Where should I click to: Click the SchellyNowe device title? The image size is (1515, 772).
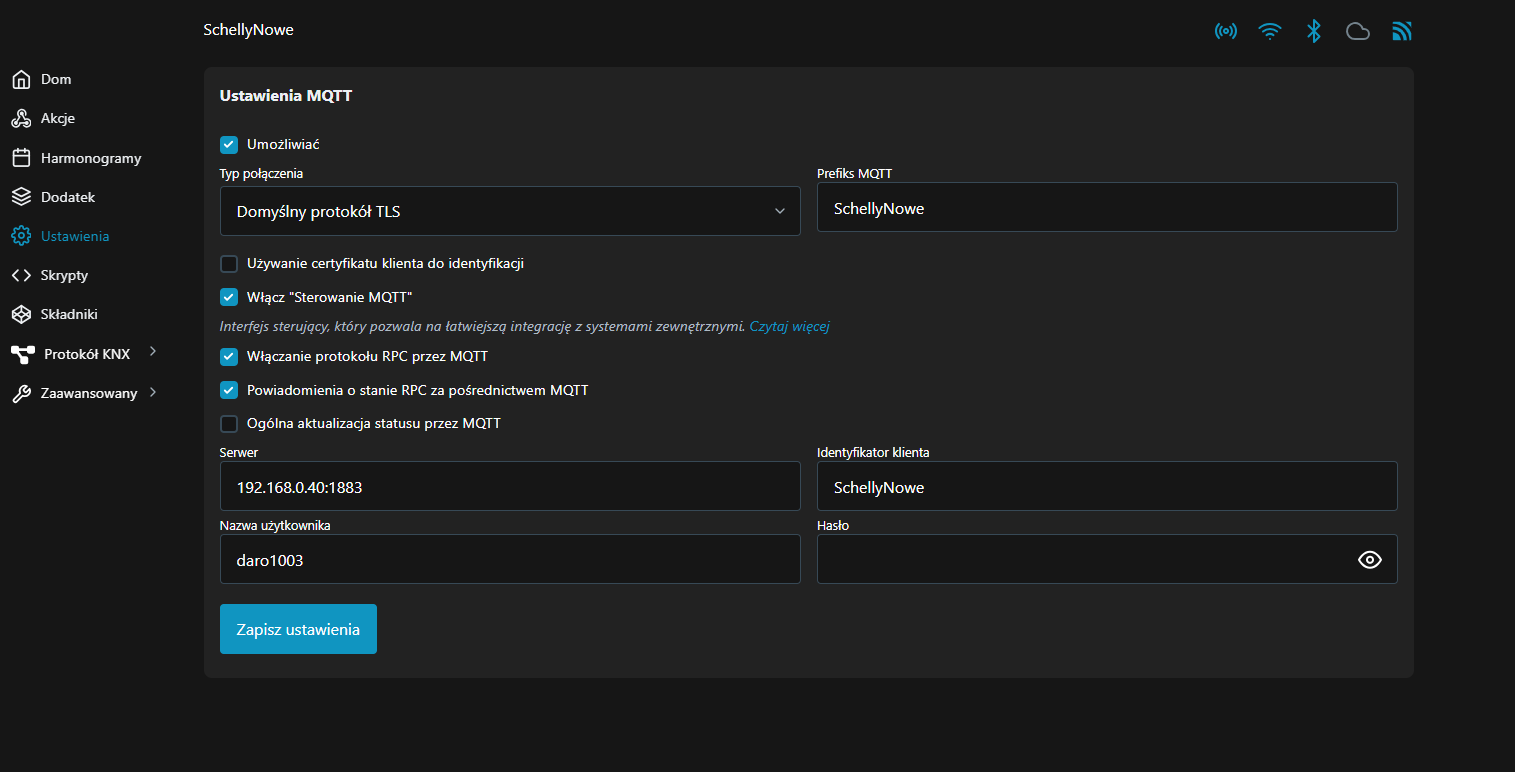click(248, 30)
